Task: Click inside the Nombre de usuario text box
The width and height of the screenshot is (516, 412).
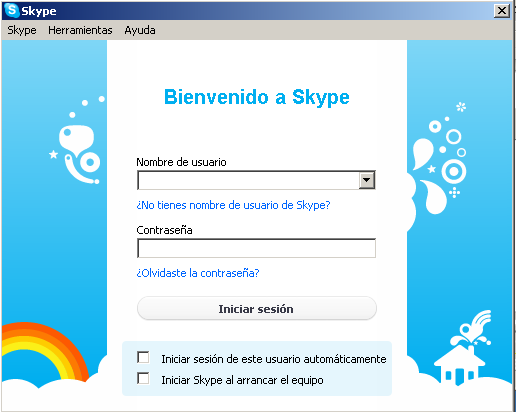Action: [x=248, y=180]
